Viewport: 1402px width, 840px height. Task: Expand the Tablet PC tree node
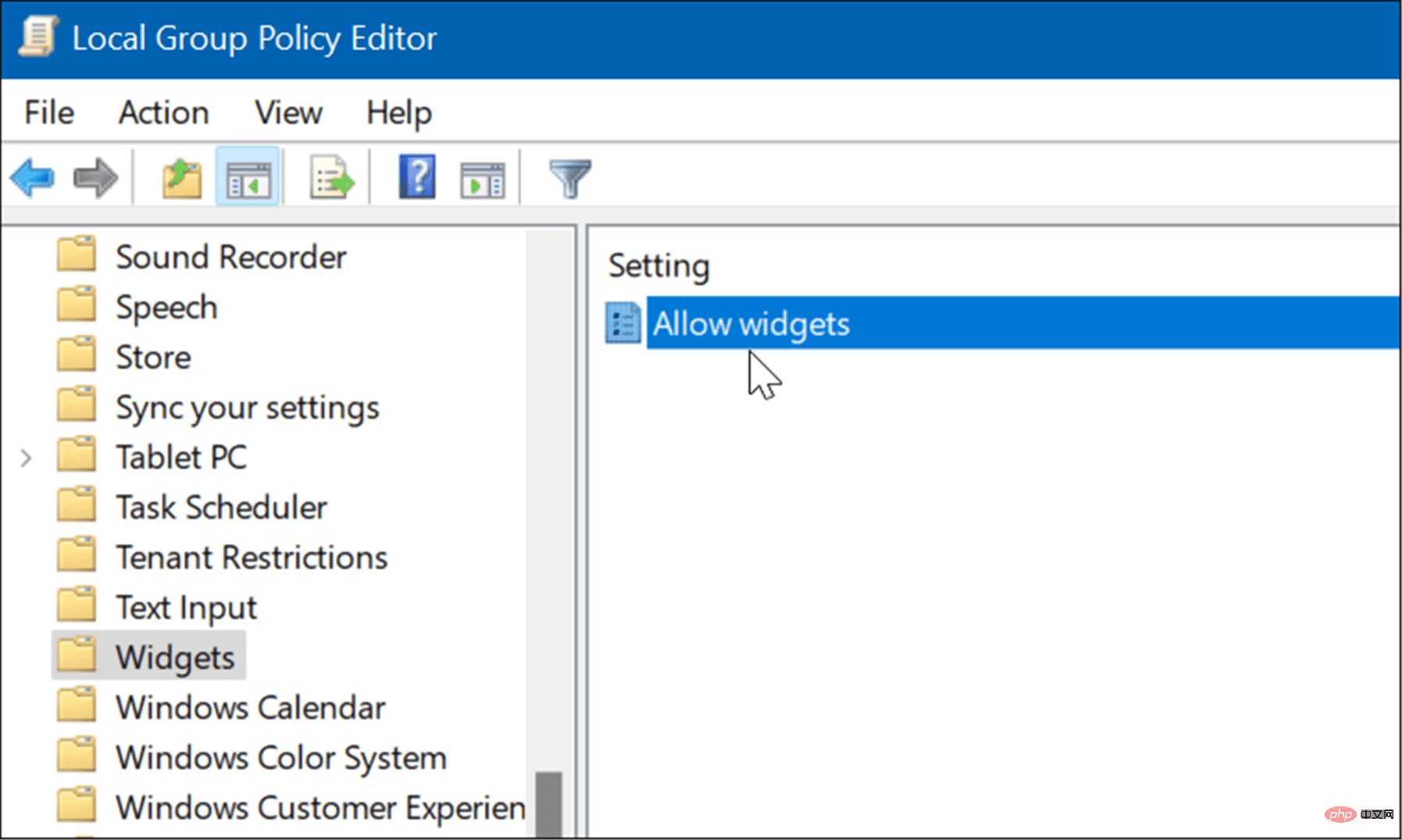click(x=26, y=457)
